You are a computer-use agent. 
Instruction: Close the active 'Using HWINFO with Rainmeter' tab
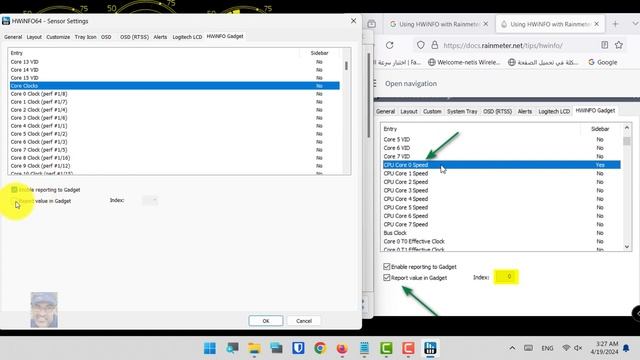click(596, 24)
